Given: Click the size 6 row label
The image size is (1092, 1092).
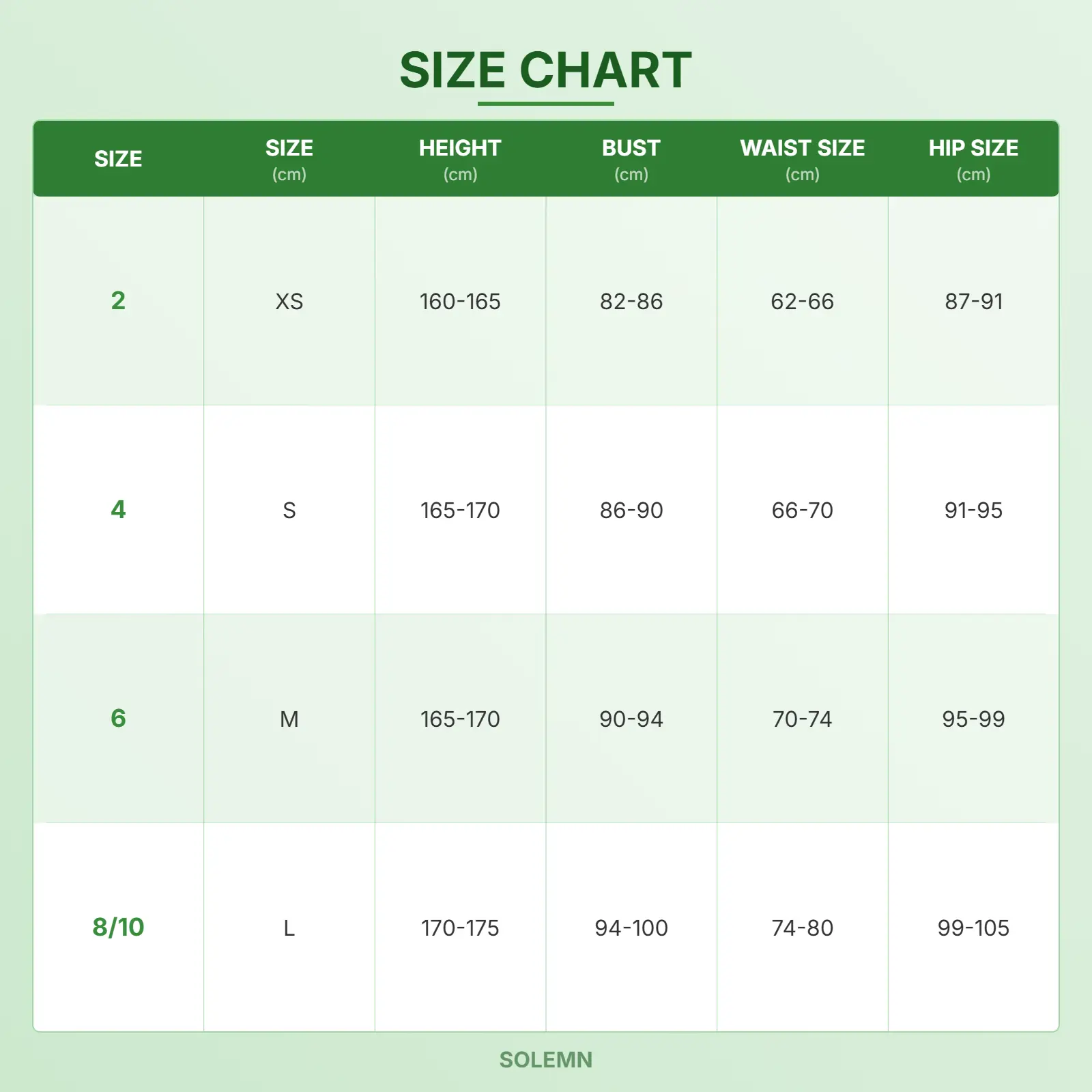Looking at the screenshot, I should [x=118, y=719].
